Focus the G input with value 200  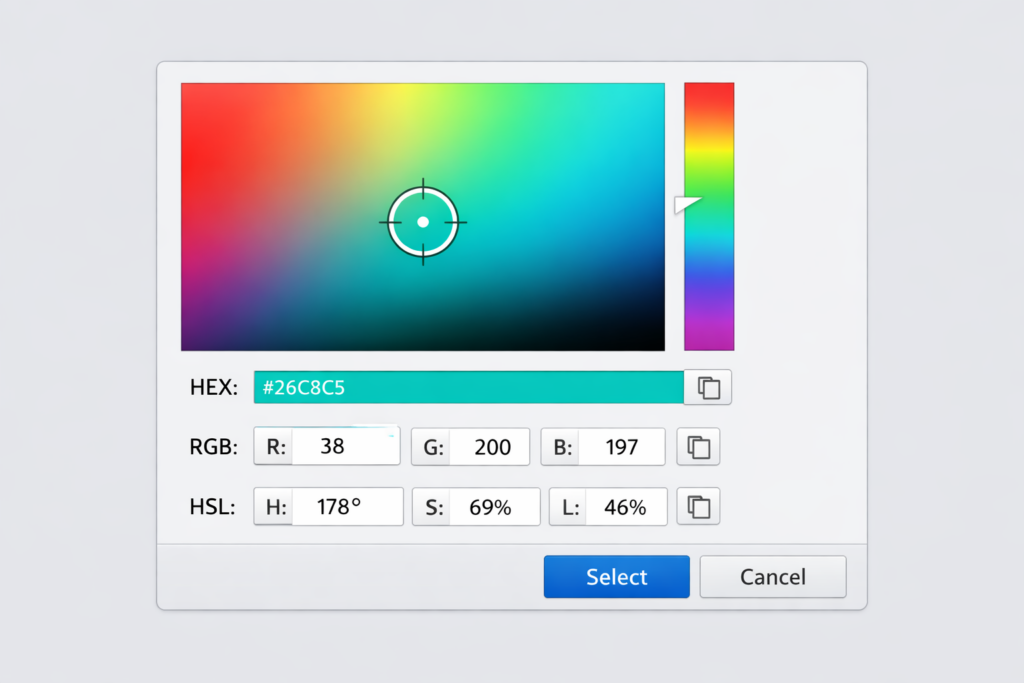[488, 447]
